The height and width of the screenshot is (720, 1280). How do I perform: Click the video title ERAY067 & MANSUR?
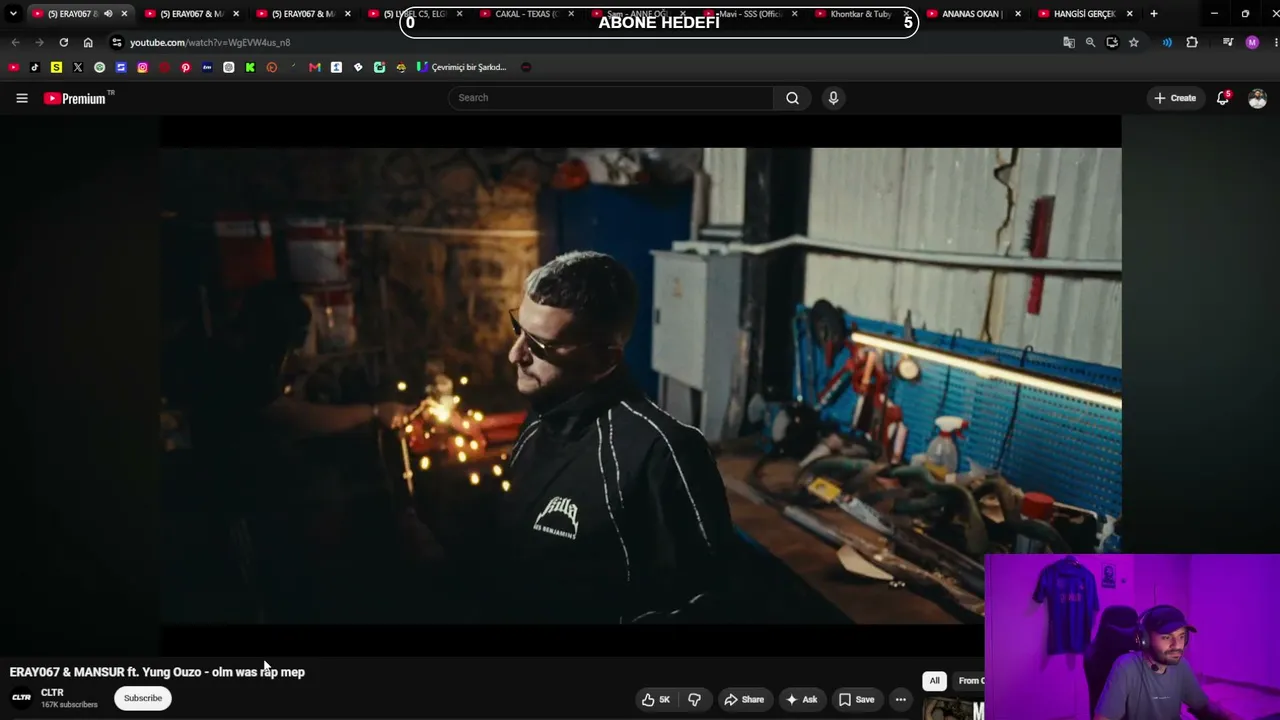[x=157, y=672]
